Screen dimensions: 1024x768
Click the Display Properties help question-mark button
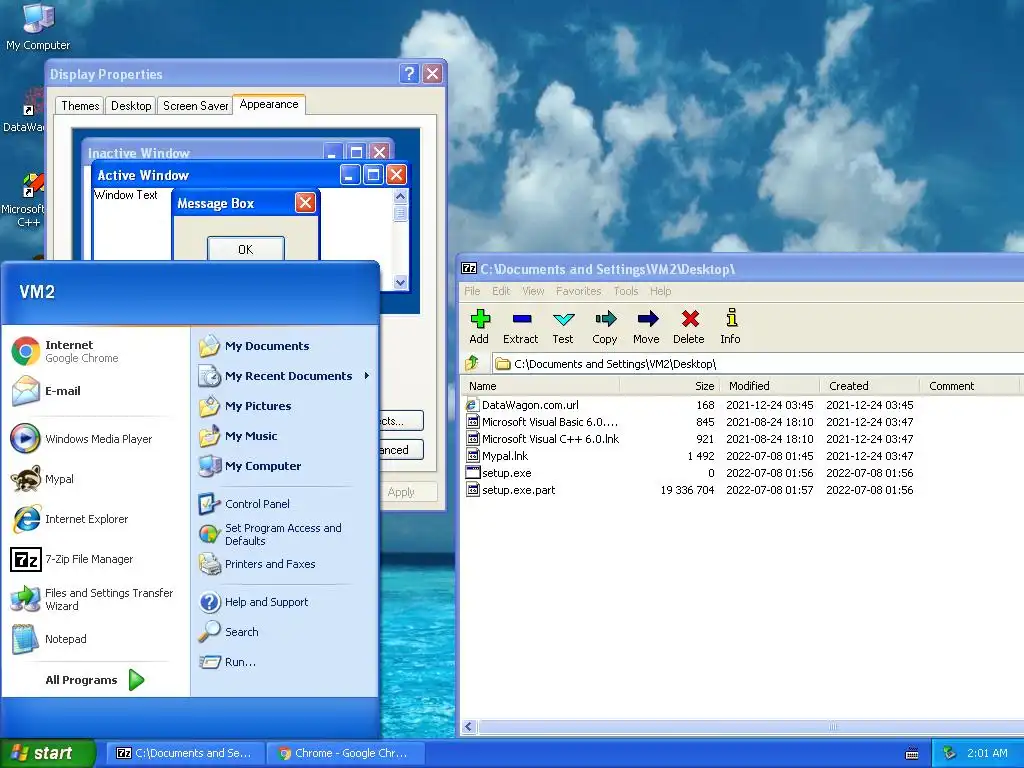(x=409, y=74)
